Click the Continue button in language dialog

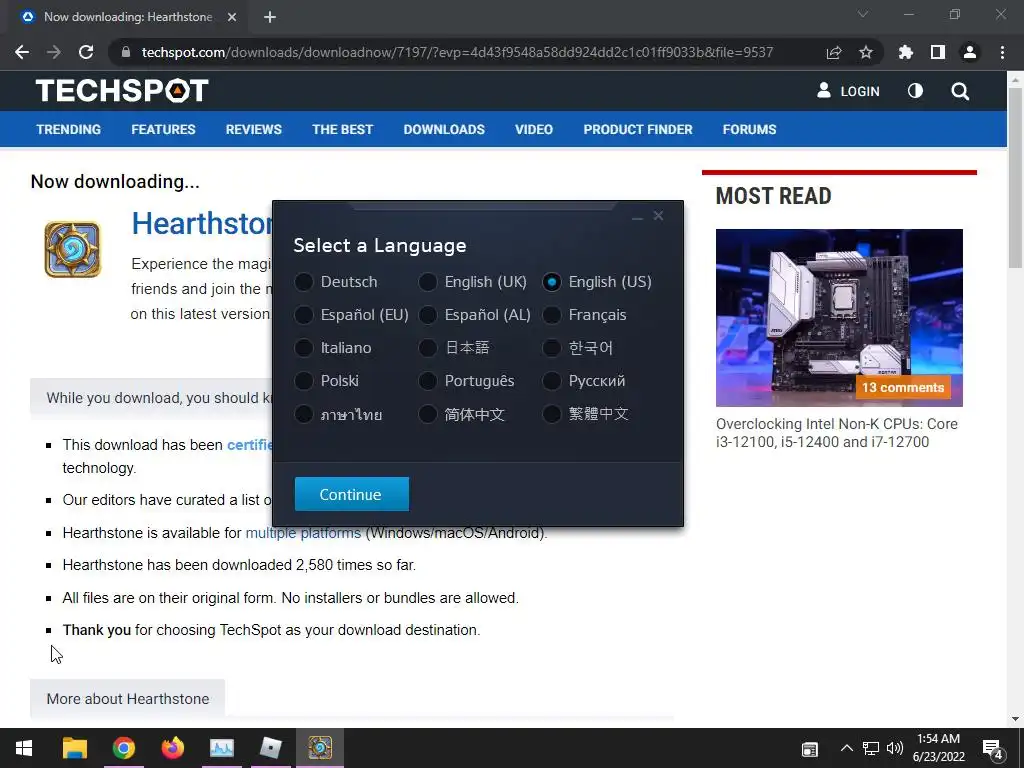[351, 494]
